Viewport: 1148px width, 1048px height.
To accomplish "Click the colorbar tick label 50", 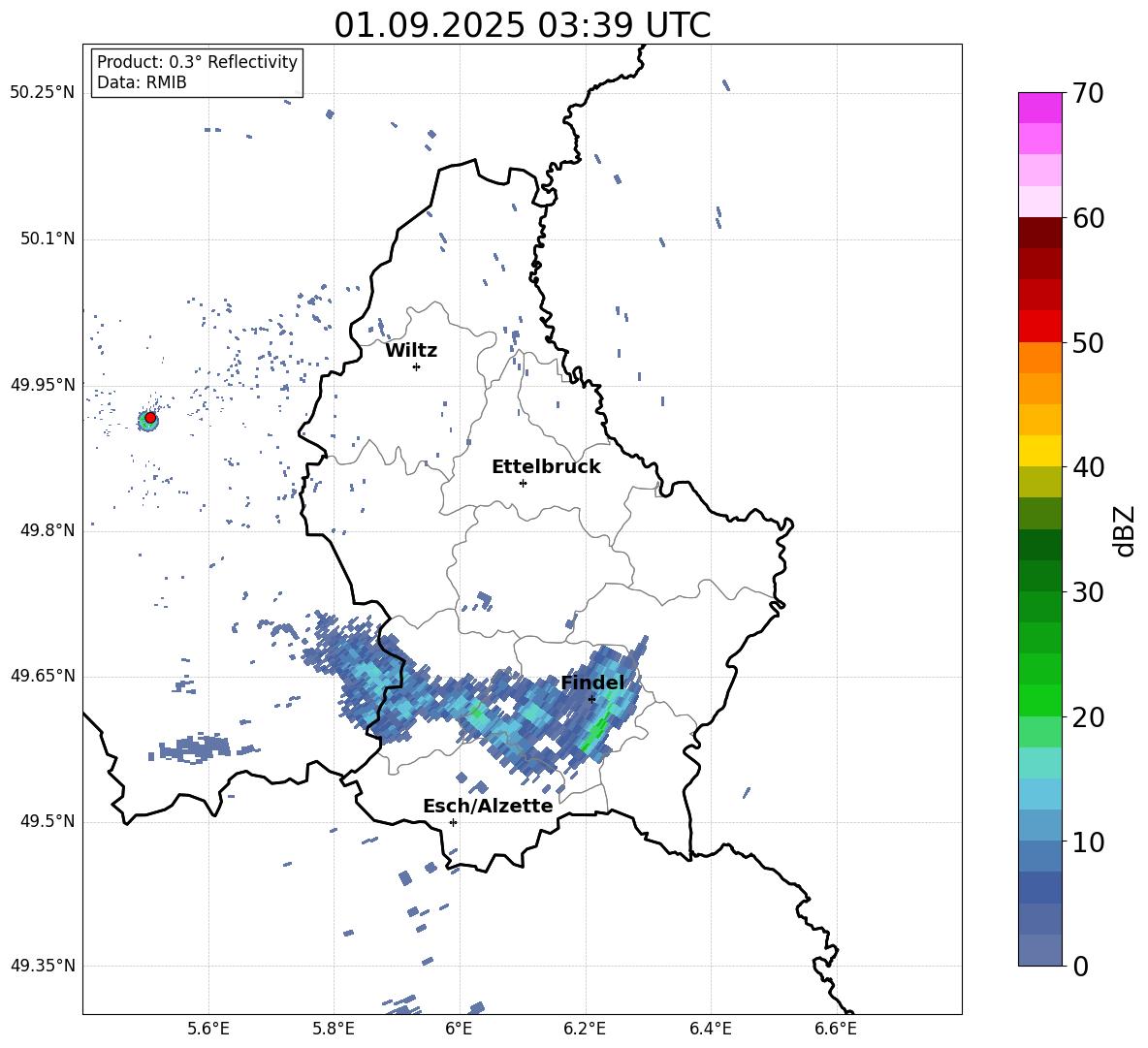I will (1088, 342).
